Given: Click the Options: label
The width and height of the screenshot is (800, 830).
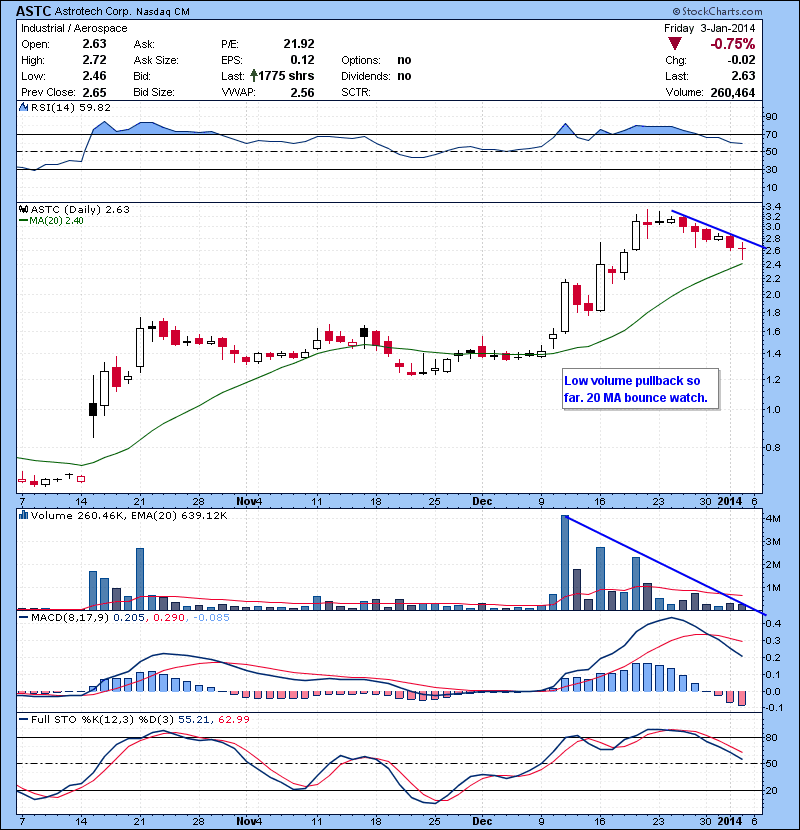Looking at the screenshot, I should (361, 60).
